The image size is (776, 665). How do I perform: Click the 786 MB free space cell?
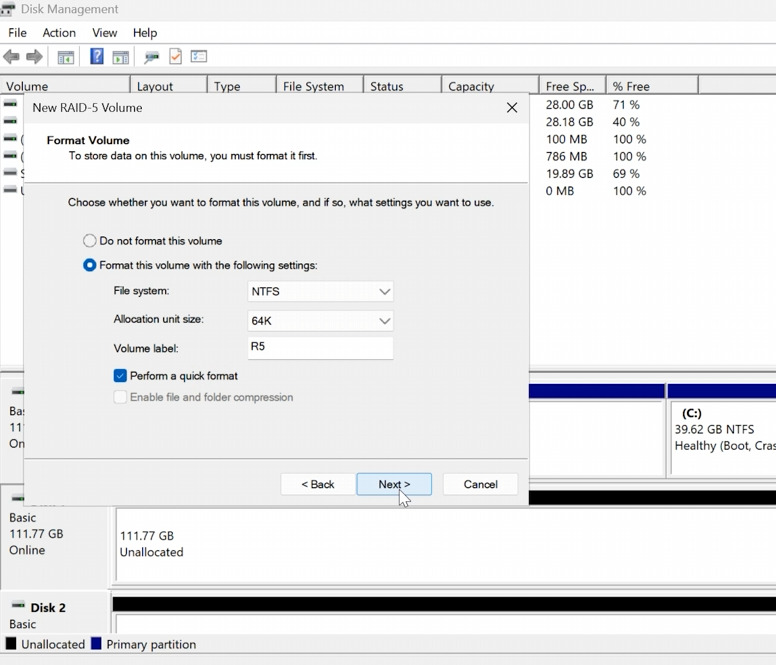(x=566, y=156)
